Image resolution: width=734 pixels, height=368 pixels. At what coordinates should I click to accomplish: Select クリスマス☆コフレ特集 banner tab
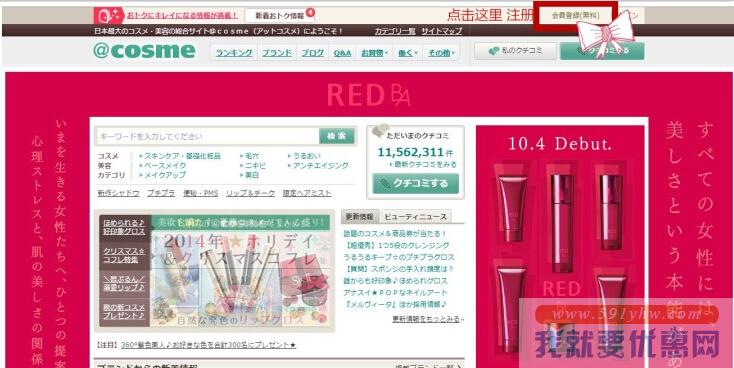point(125,255)
